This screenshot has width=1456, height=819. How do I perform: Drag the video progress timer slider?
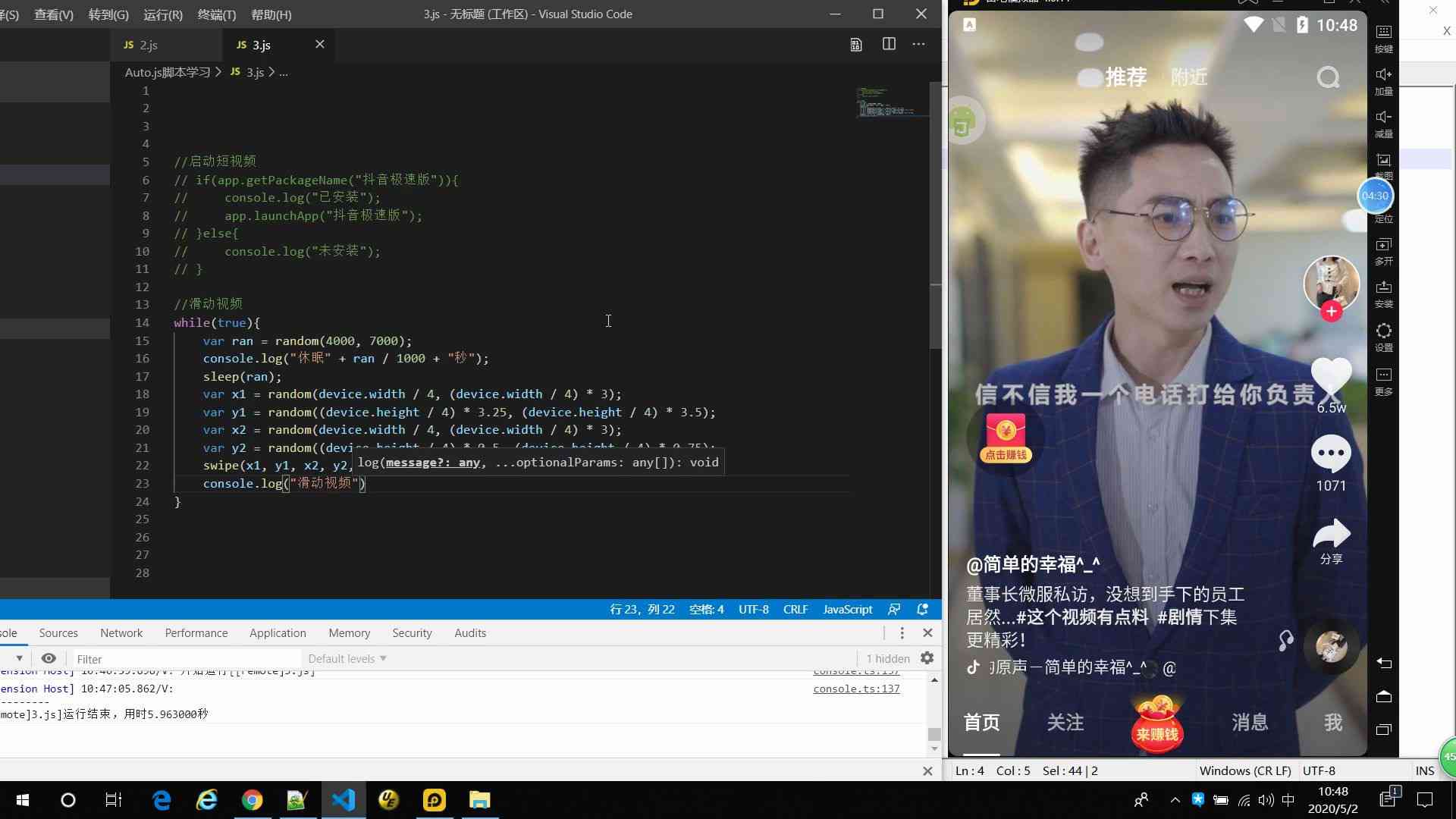coord(1374,194)
